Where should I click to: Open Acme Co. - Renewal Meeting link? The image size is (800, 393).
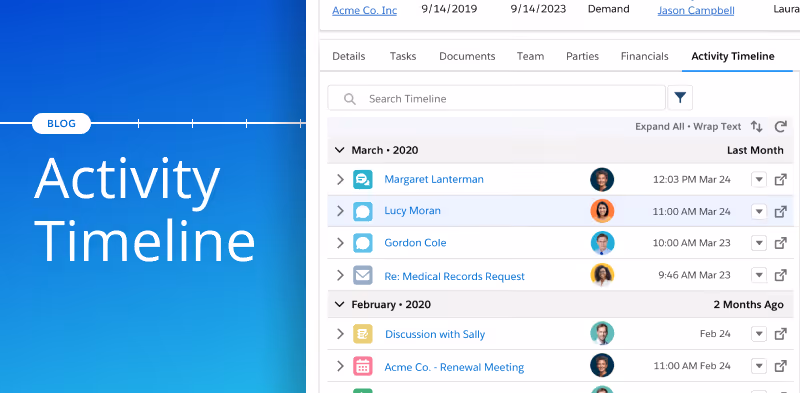(454, 367)
